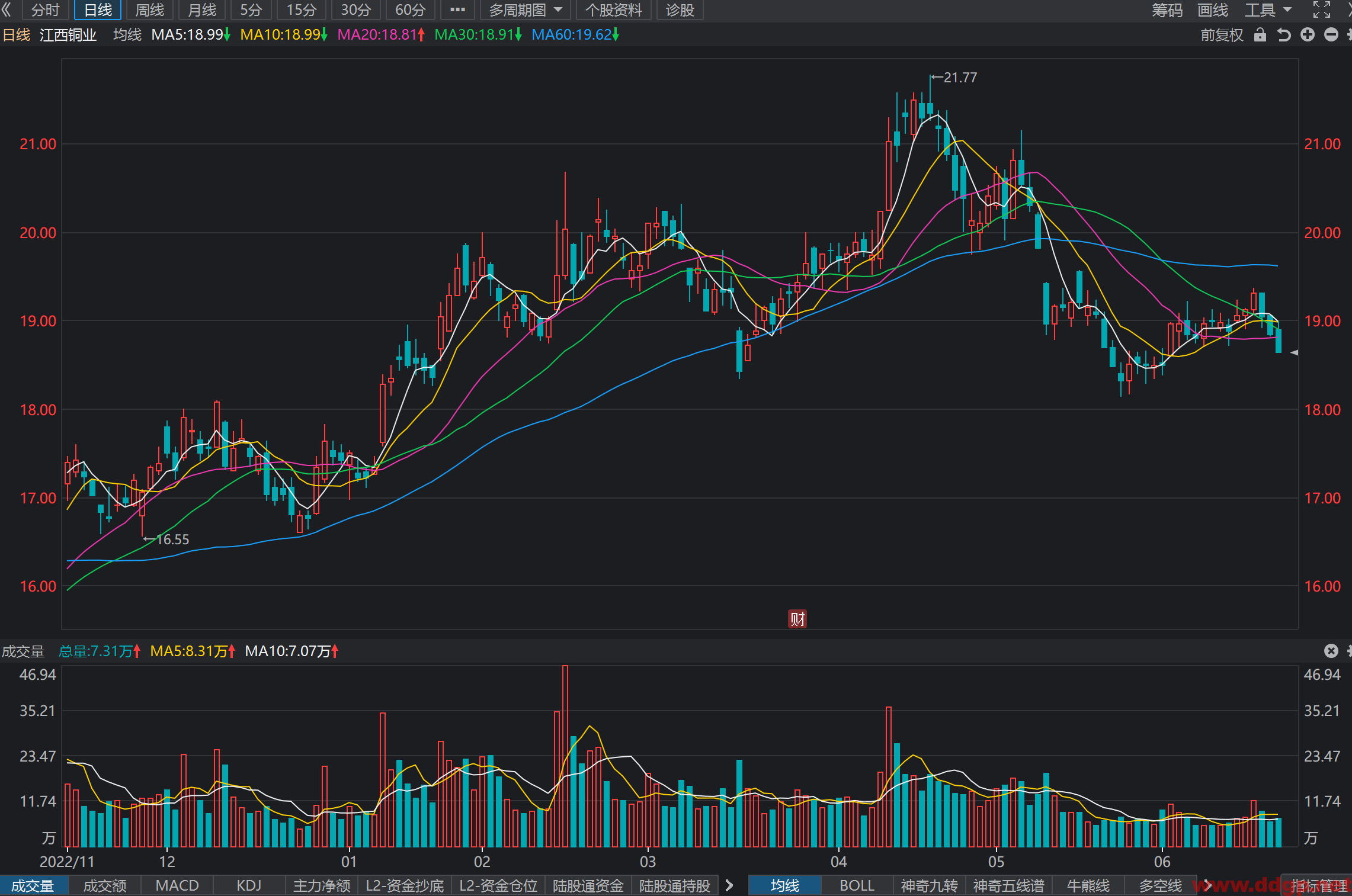Screen dimensions: 1352x896
Task: Click the 16.55 low price annotation
Action: coord(166,539)
